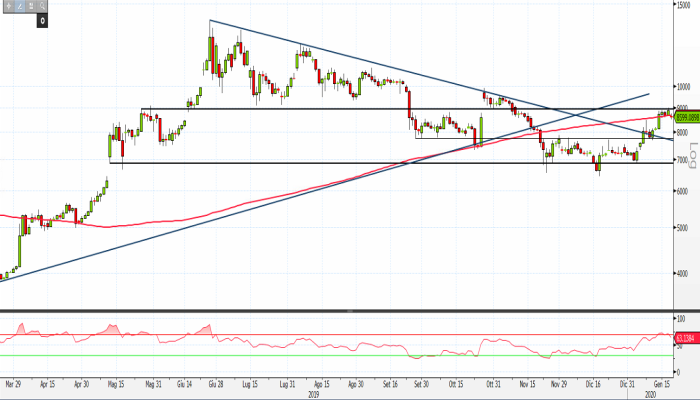Image resolution: width=700 pixels, height=400 pixels.
Task: Click the Dic 16 date label
Action: [593, 384]
